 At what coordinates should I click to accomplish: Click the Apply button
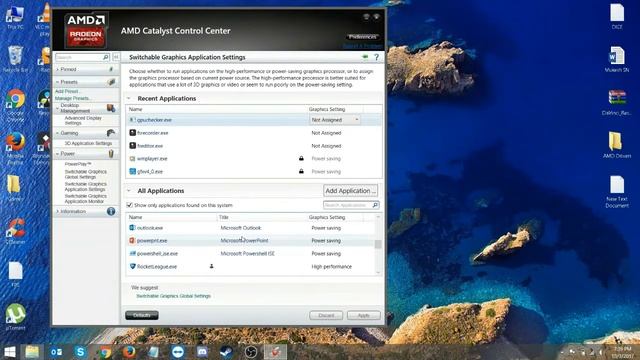tap(363, 315)
